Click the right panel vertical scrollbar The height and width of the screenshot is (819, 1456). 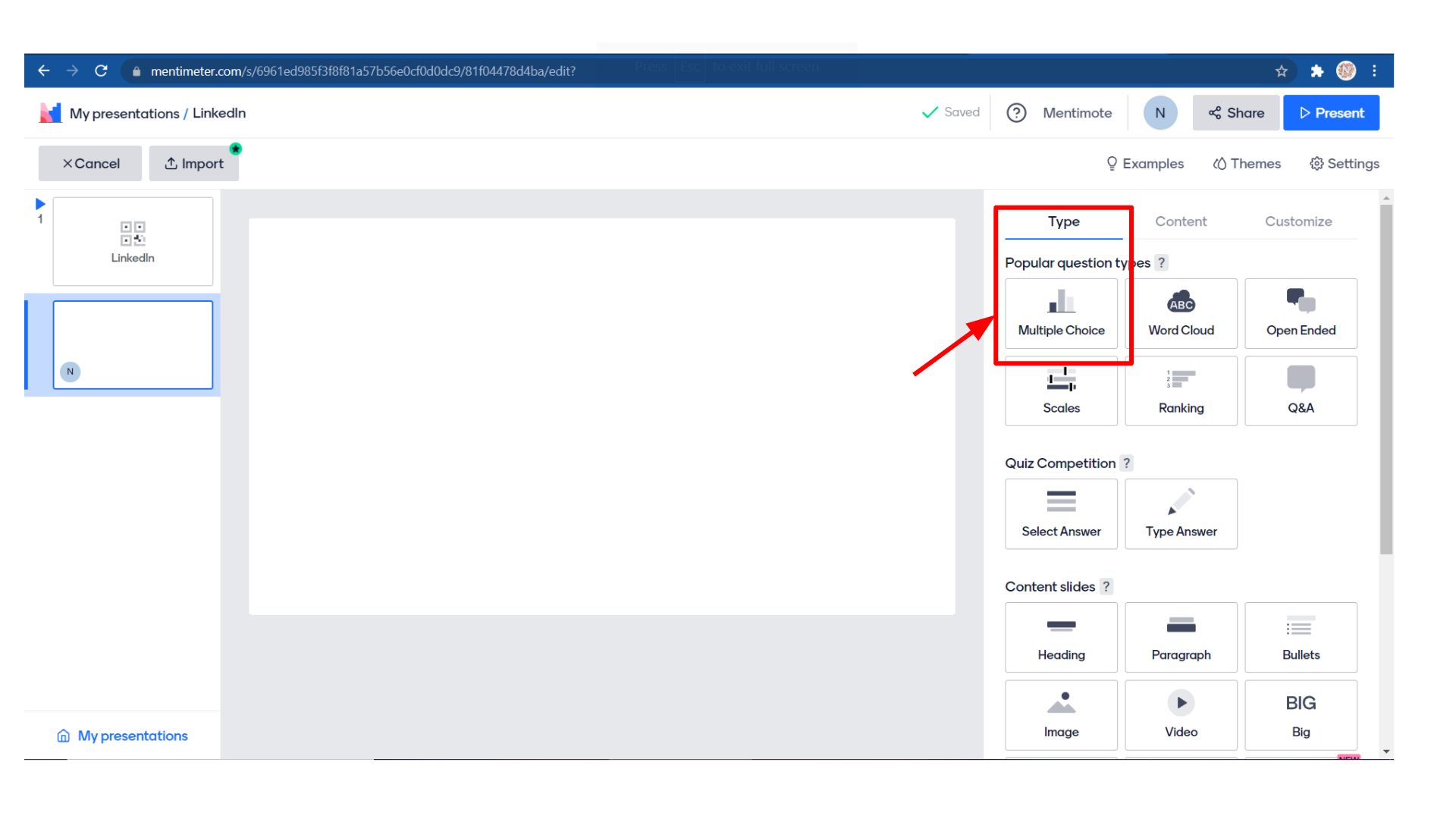click(1386, 379)
